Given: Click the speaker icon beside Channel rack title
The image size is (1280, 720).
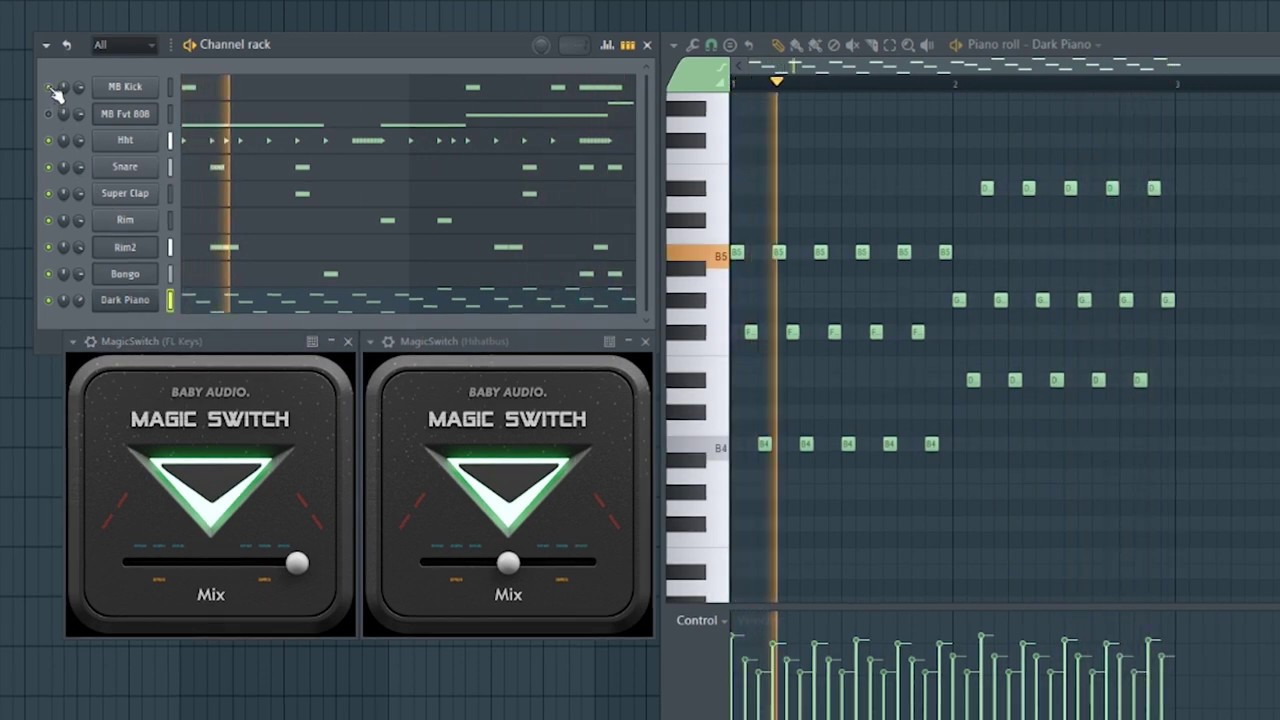Looking at the screenshot, I should tap(189, 45).
